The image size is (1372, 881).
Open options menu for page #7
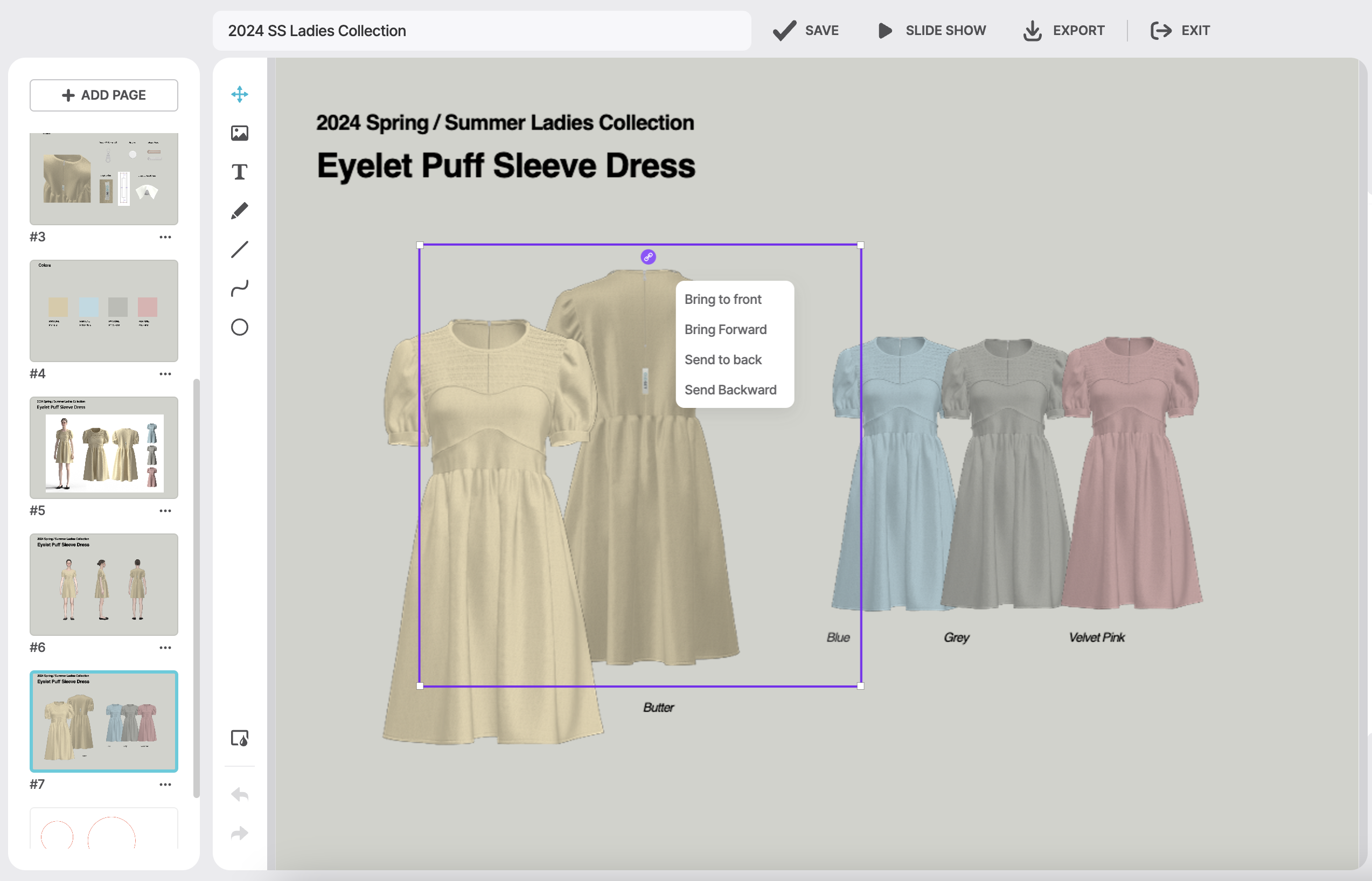pyautogui.click(x=165, y=785)
